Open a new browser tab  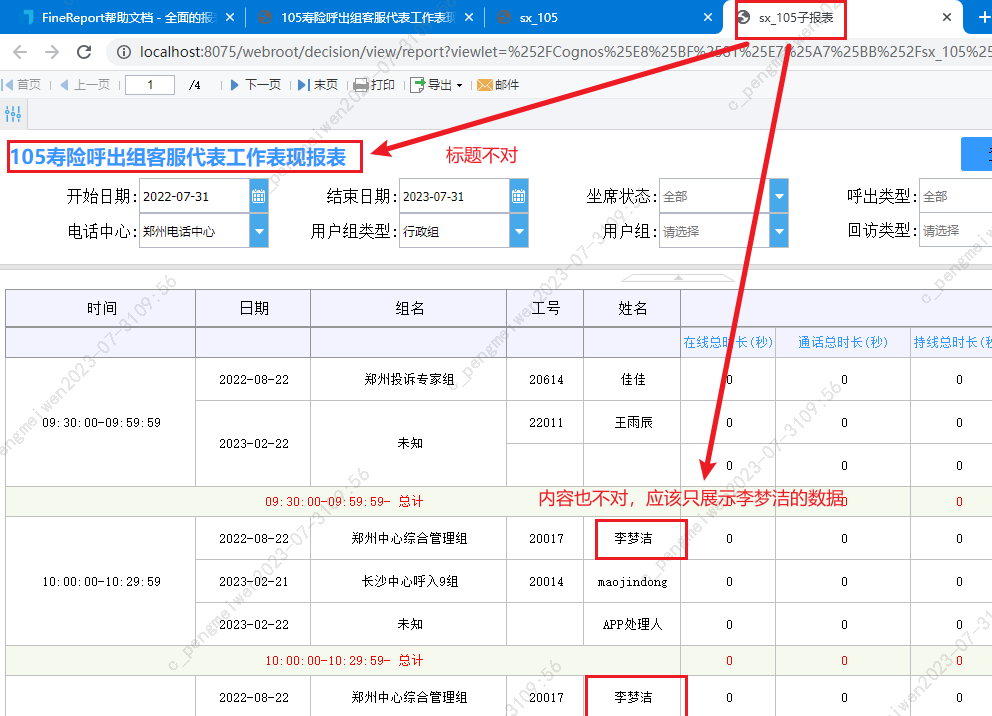pos(984,18)
